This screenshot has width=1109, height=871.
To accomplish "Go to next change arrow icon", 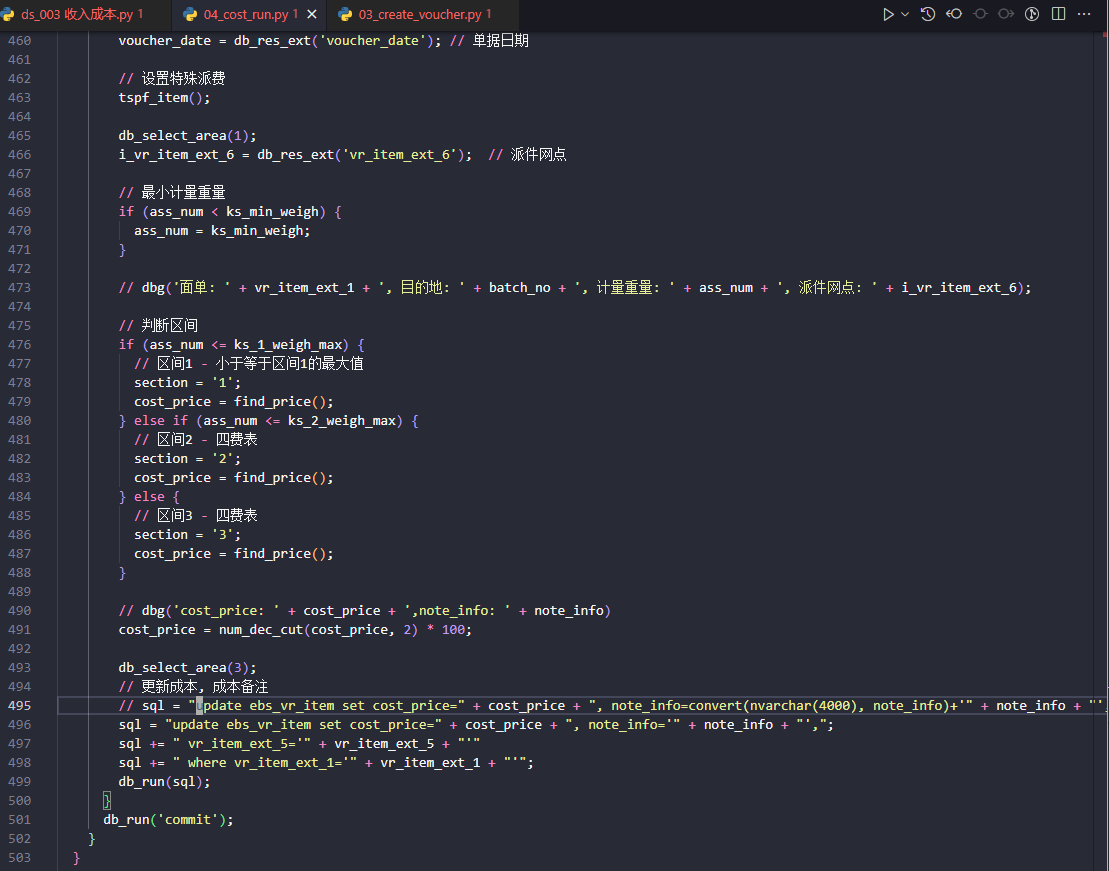I will (1006, 14).
